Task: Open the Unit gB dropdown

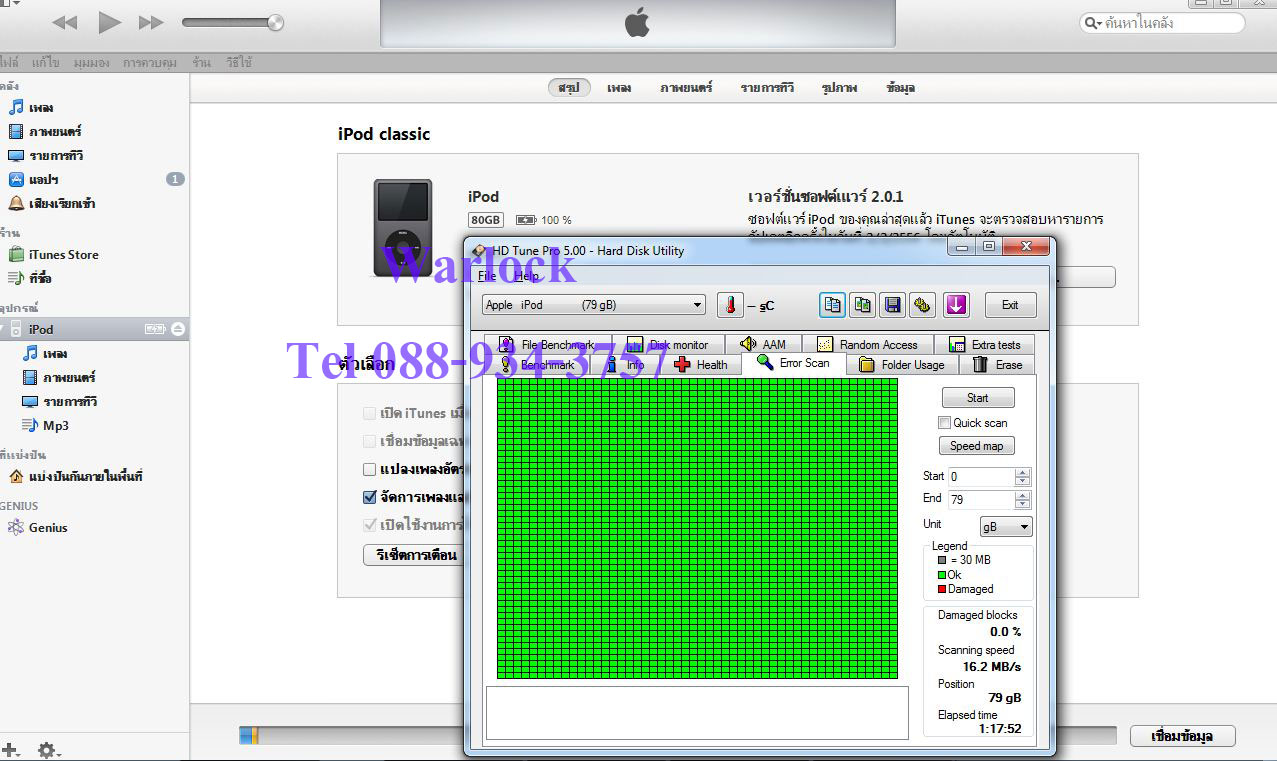Action: (x=1006, y=527)
